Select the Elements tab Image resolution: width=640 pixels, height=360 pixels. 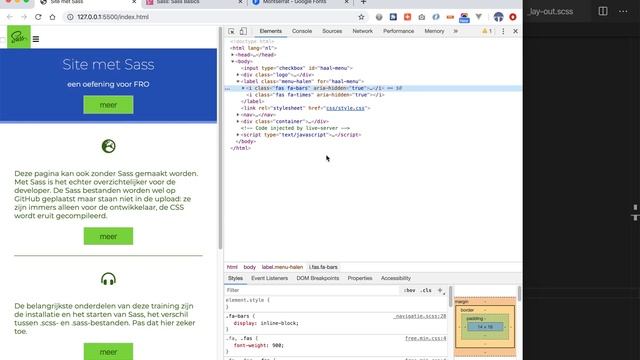271,31
